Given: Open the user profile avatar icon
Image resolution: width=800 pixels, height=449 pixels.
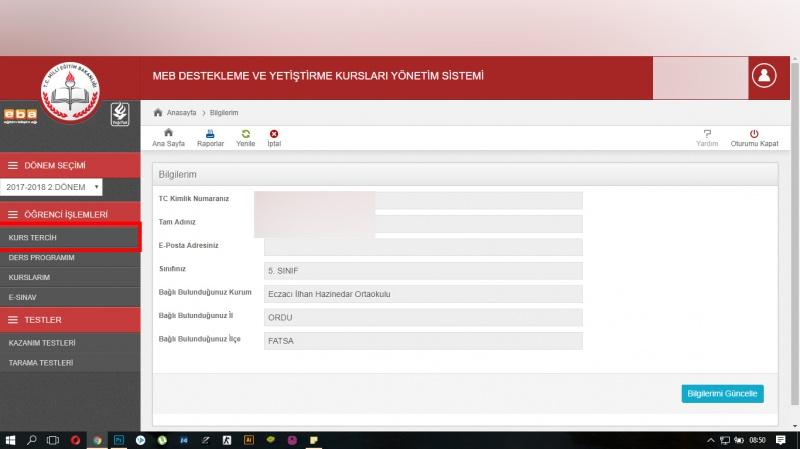Looking at the screenshot, I should click(765, 77).
